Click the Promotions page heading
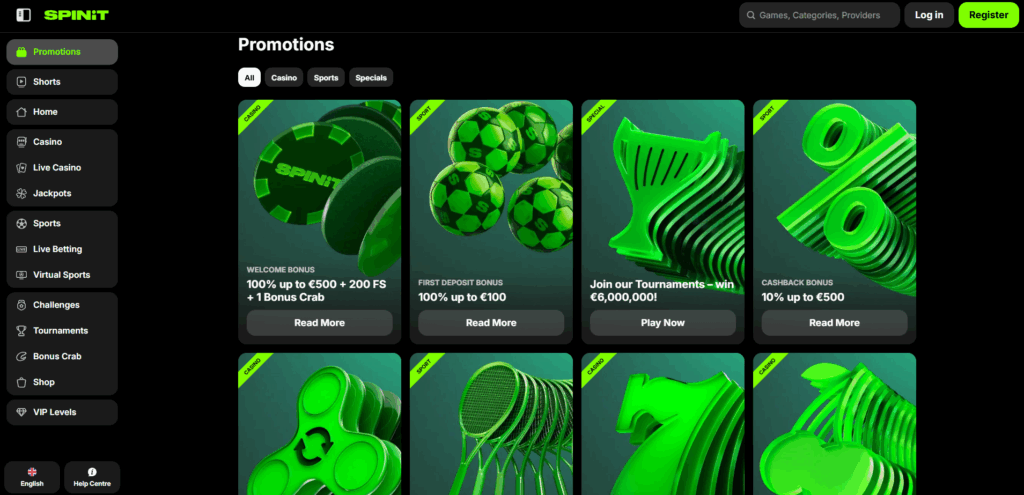The height and width of the screenshot is (495, 1024). [x=286, y=44]
